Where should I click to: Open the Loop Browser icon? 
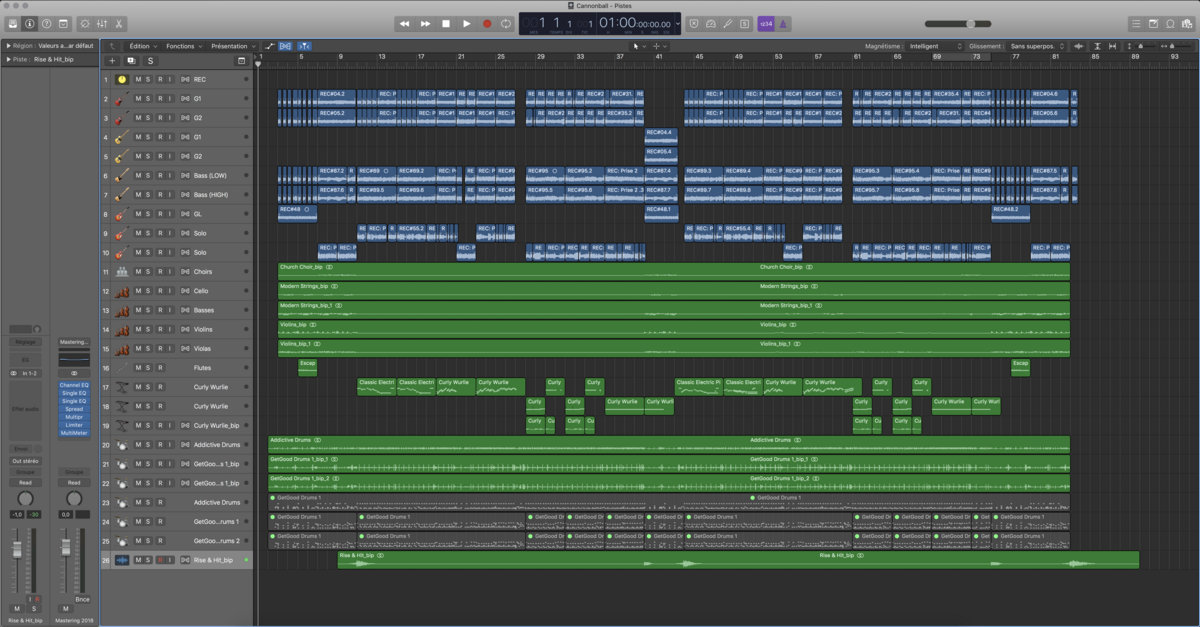[x=1170, y=23]
